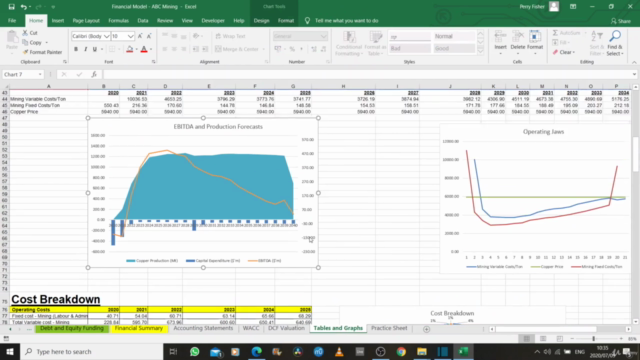This screenshot has width=640, height=360.
Task: Click the EBITDA and Production Forecasts title
Action: coord(218,127)
